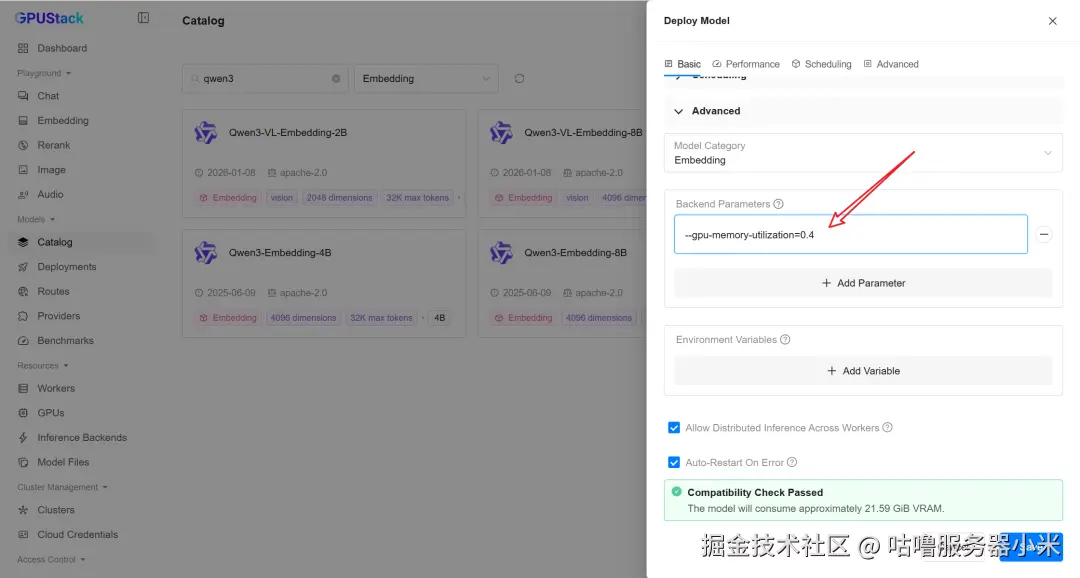
Task: Click the Cloud Credentials icon
Action: 23,535
